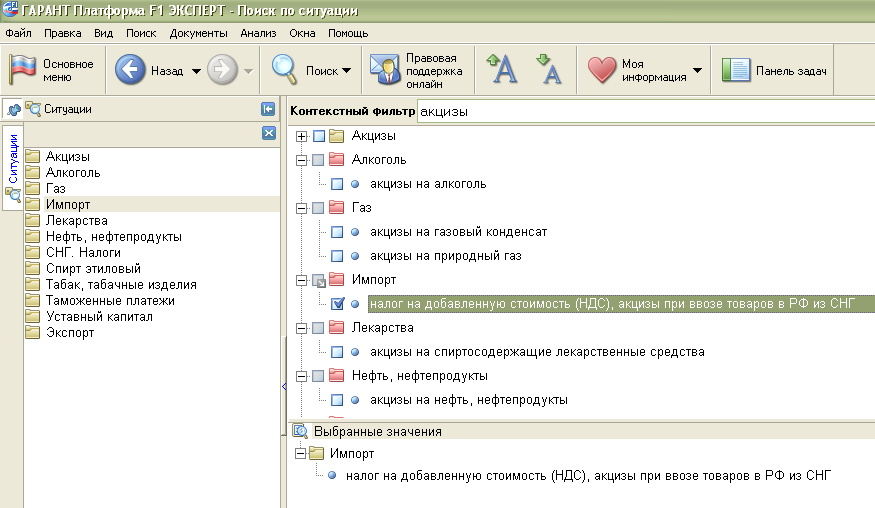Close the Ситуации list panel with X icon
This screenshot has width=875, height=508.
[x=269, y=133]
